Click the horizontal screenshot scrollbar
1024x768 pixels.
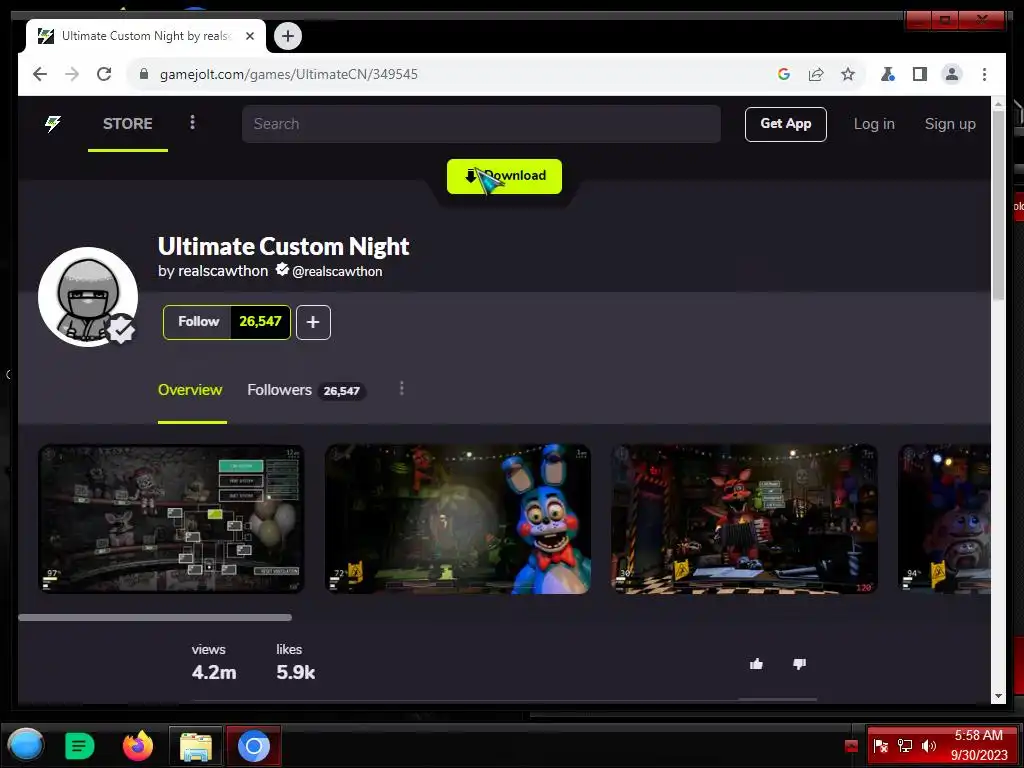pyautogui.click(x=155, y=617)
